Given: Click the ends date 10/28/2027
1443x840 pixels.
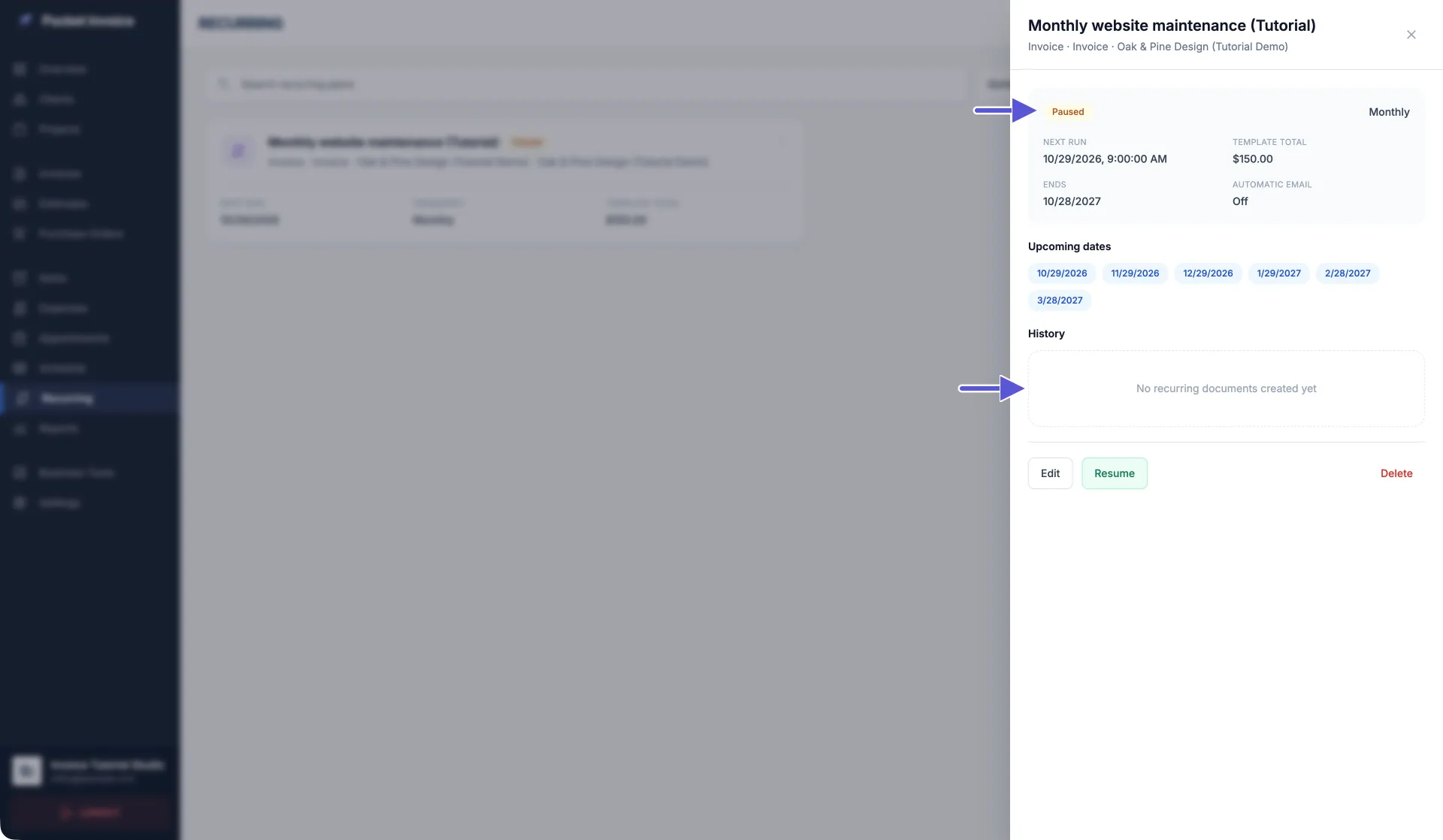Looking at the screenshot, I should pos(1071,201).
